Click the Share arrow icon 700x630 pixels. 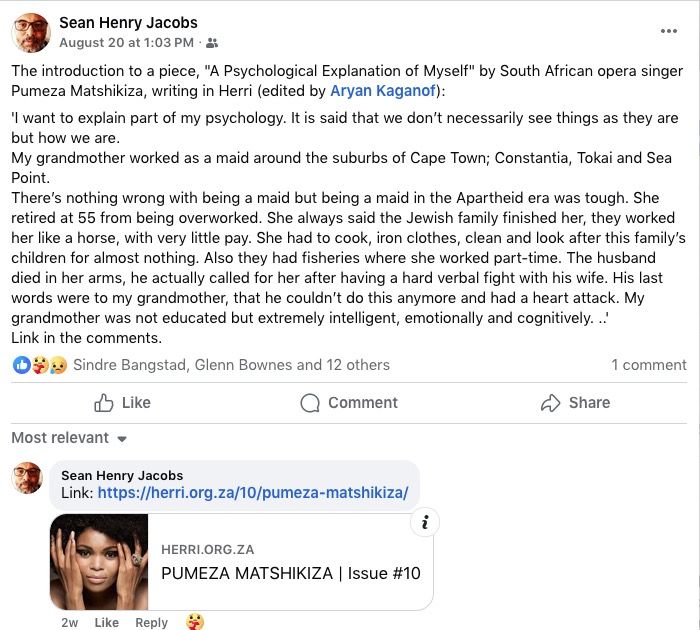point(550,403)
